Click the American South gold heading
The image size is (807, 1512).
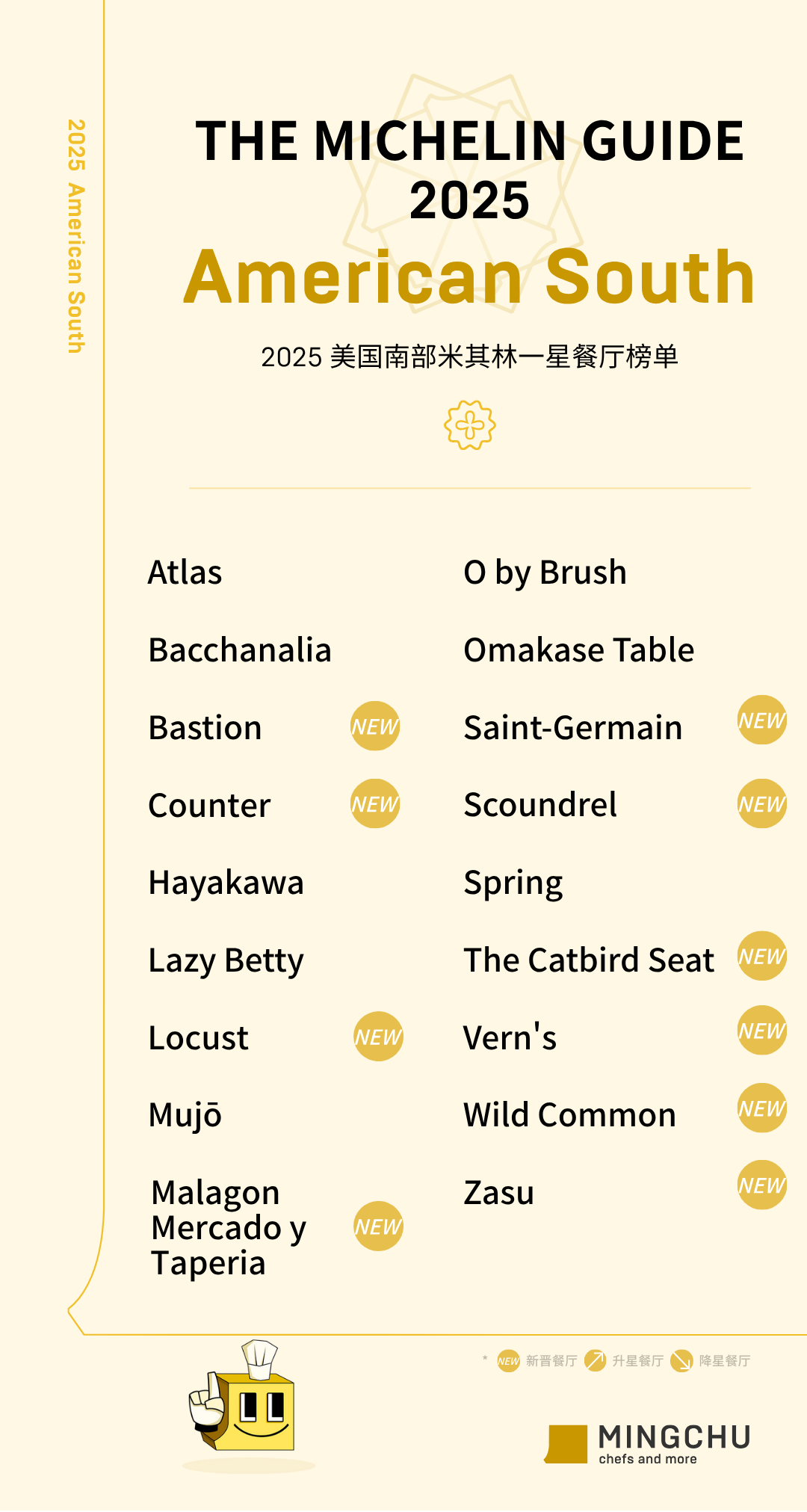(x=469, y=277)
